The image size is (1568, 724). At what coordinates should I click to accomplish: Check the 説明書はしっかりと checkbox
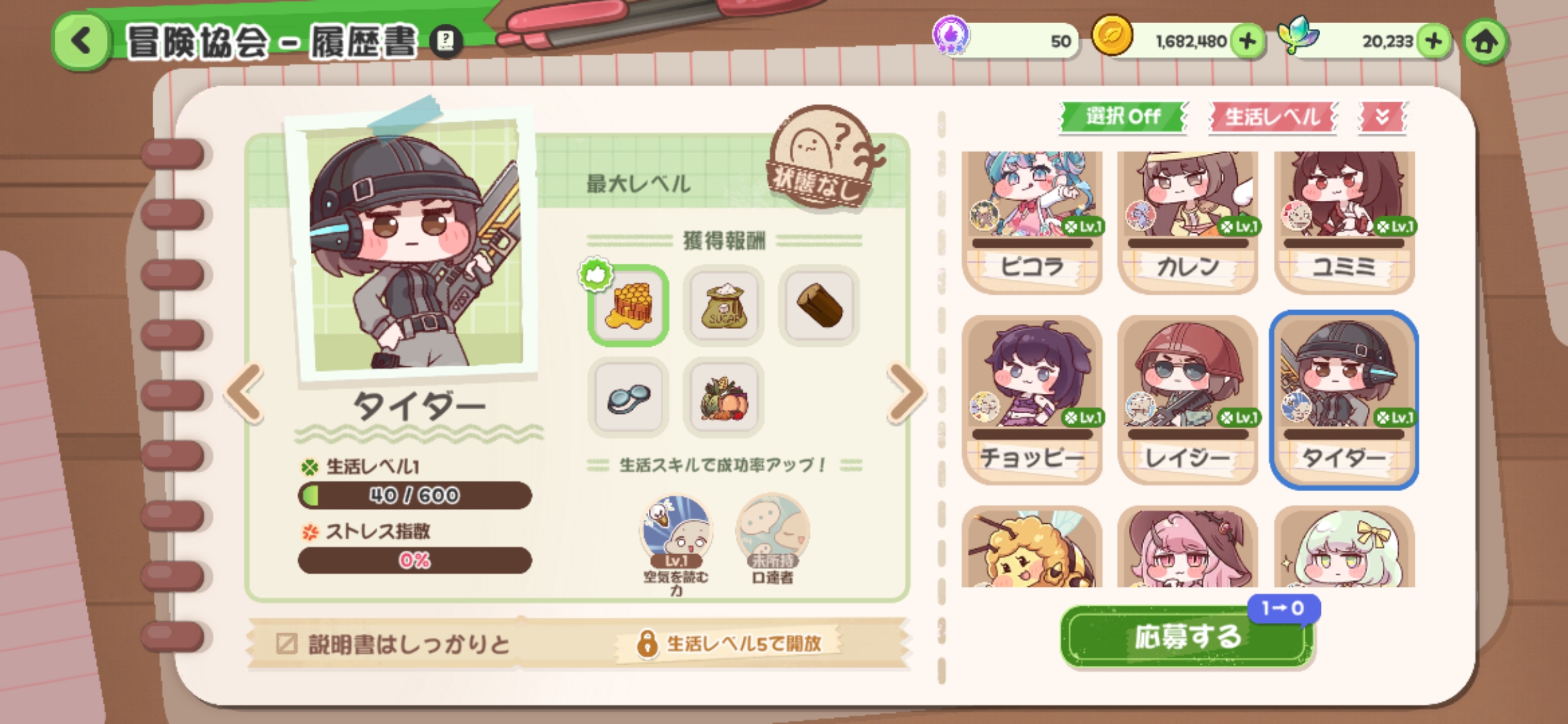coord(286,644)
